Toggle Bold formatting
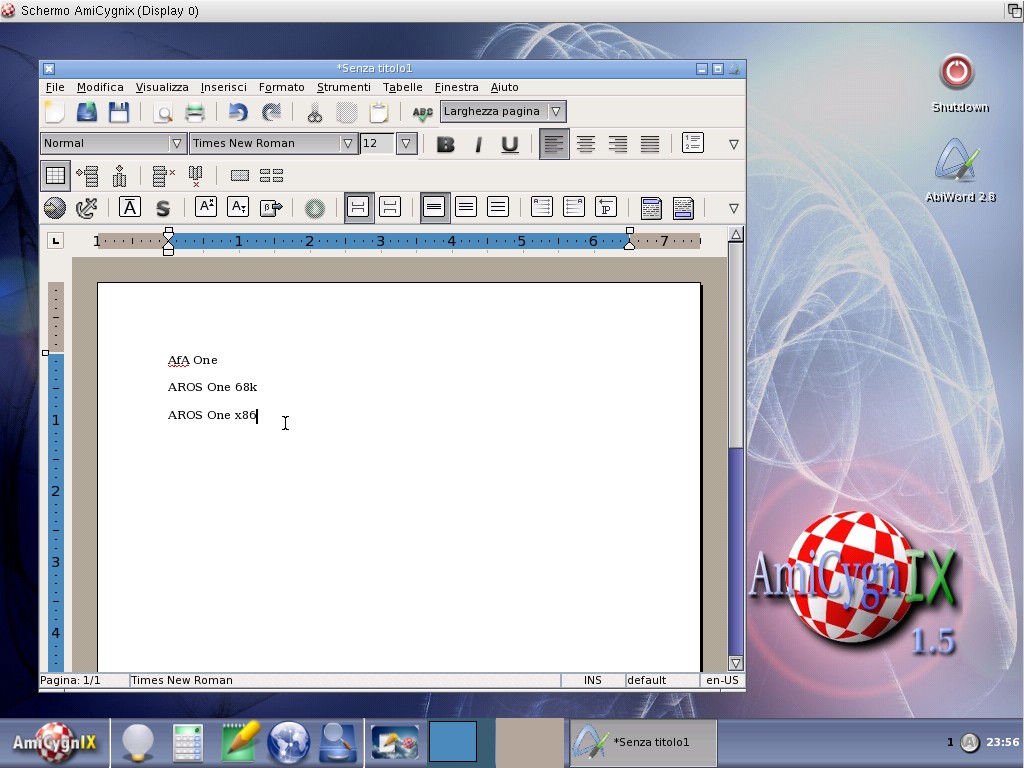This screenshot has width=1024, height=768. pyautogui.click(x=446, y=144)
